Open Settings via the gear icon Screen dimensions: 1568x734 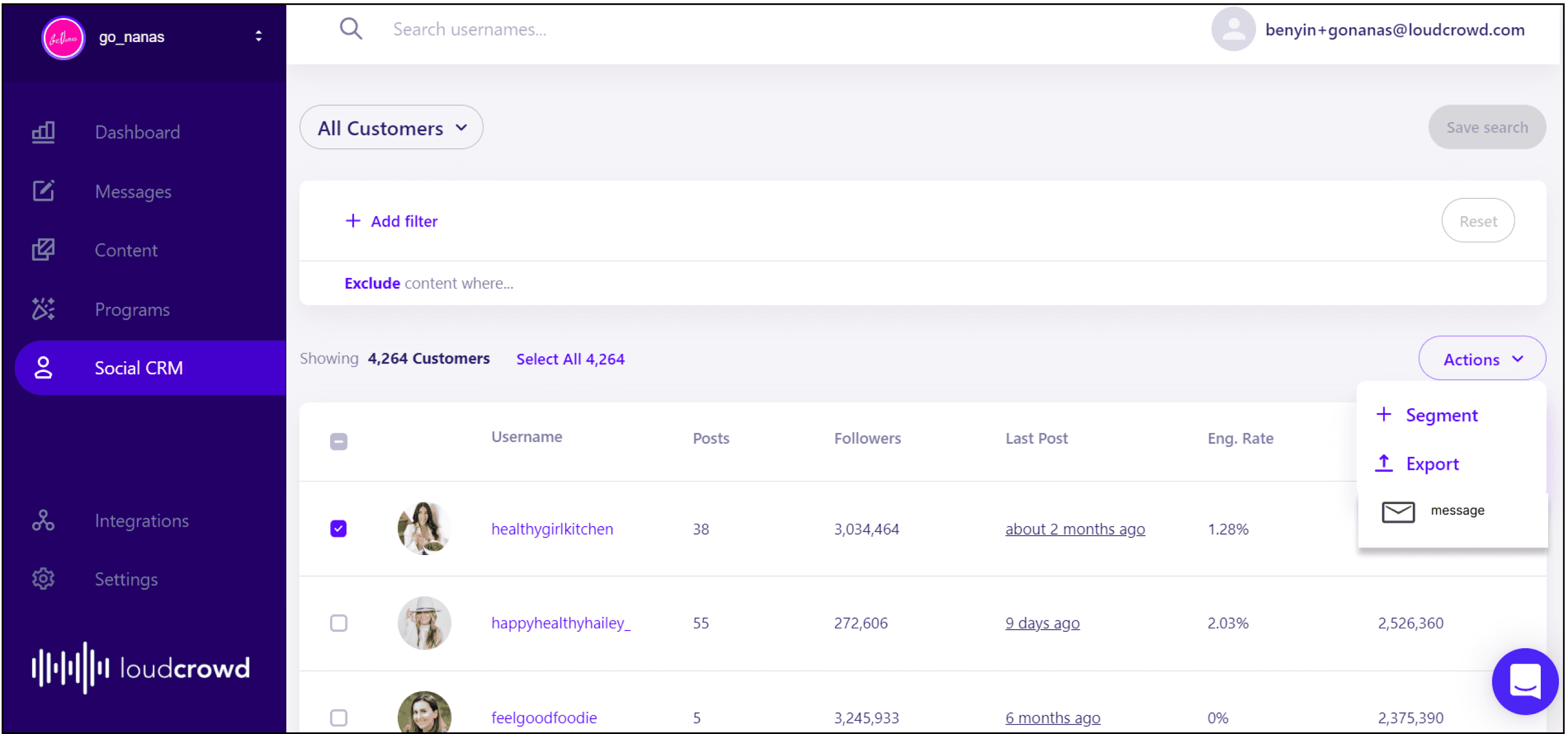pos(43,579)
